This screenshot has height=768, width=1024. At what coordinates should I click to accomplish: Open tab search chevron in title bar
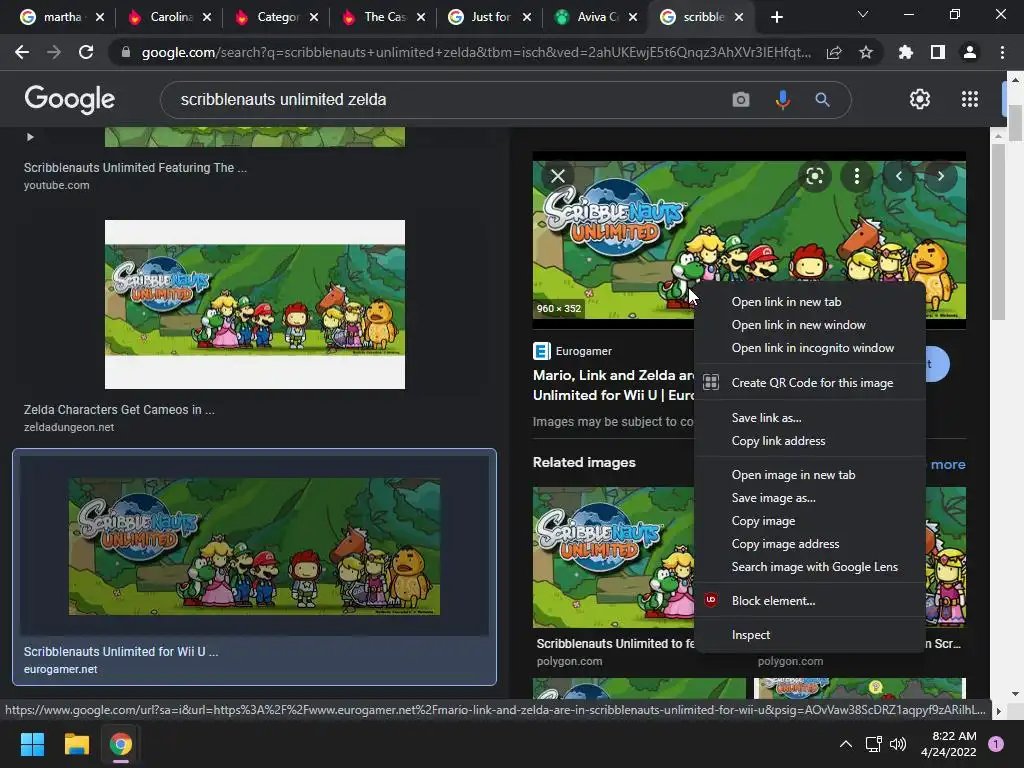point(863,14)
